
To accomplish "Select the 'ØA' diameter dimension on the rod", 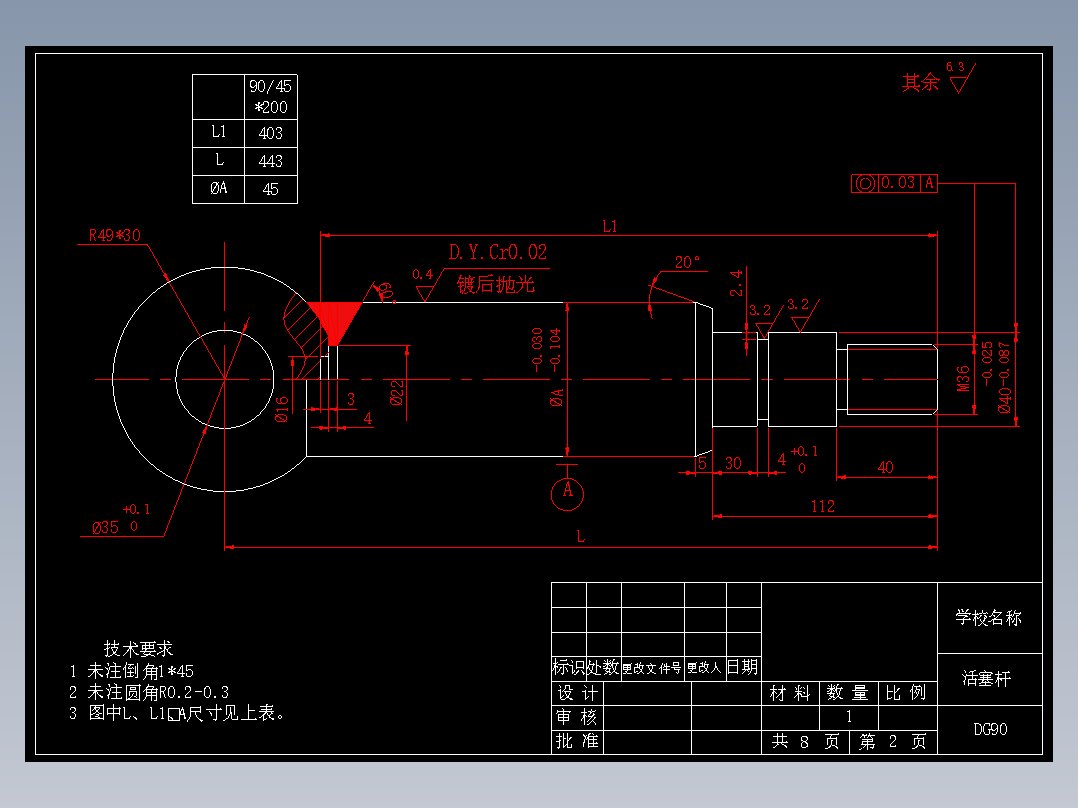I will 557,397.
